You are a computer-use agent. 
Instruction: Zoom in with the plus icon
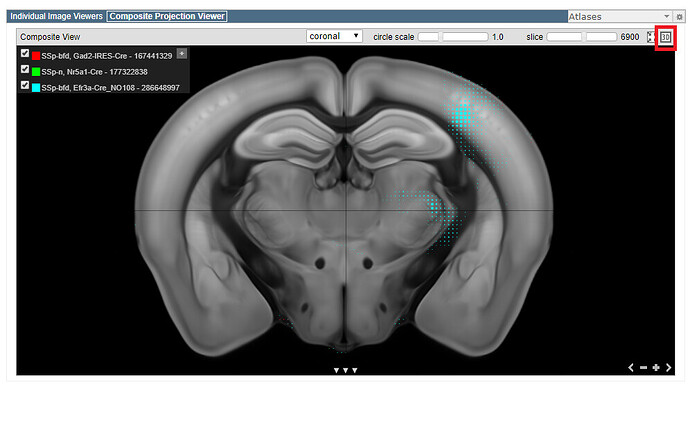[656, 368]
